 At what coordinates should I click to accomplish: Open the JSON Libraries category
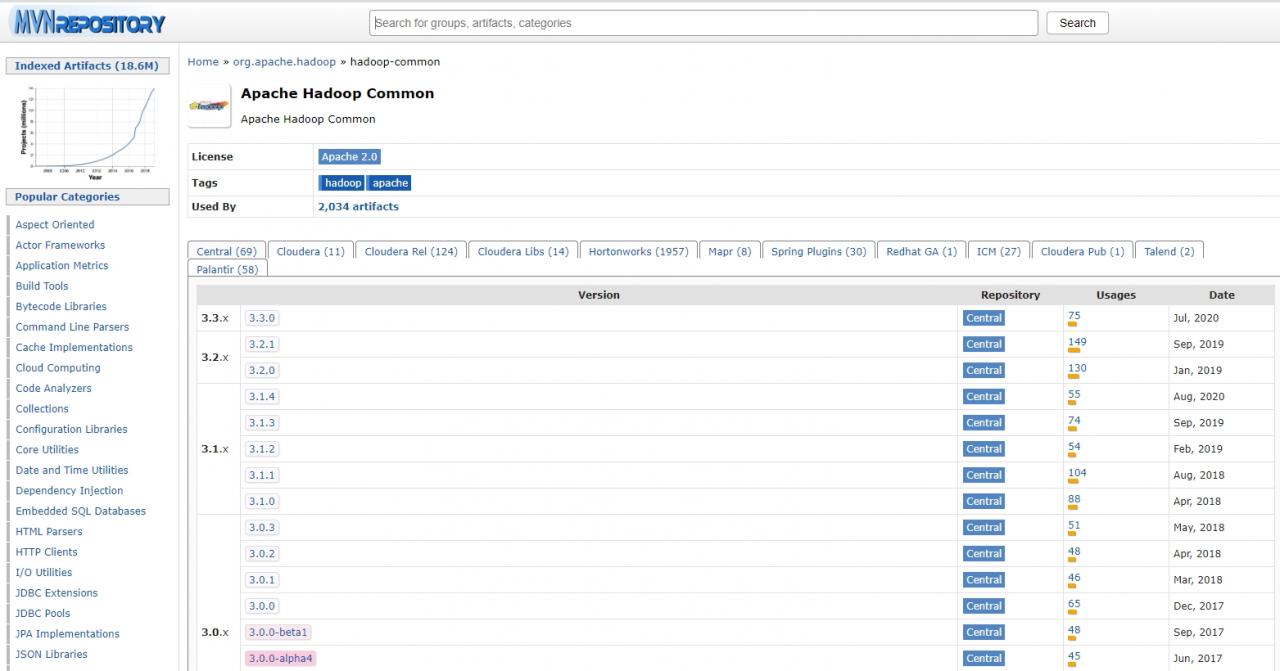coord(51,655)
